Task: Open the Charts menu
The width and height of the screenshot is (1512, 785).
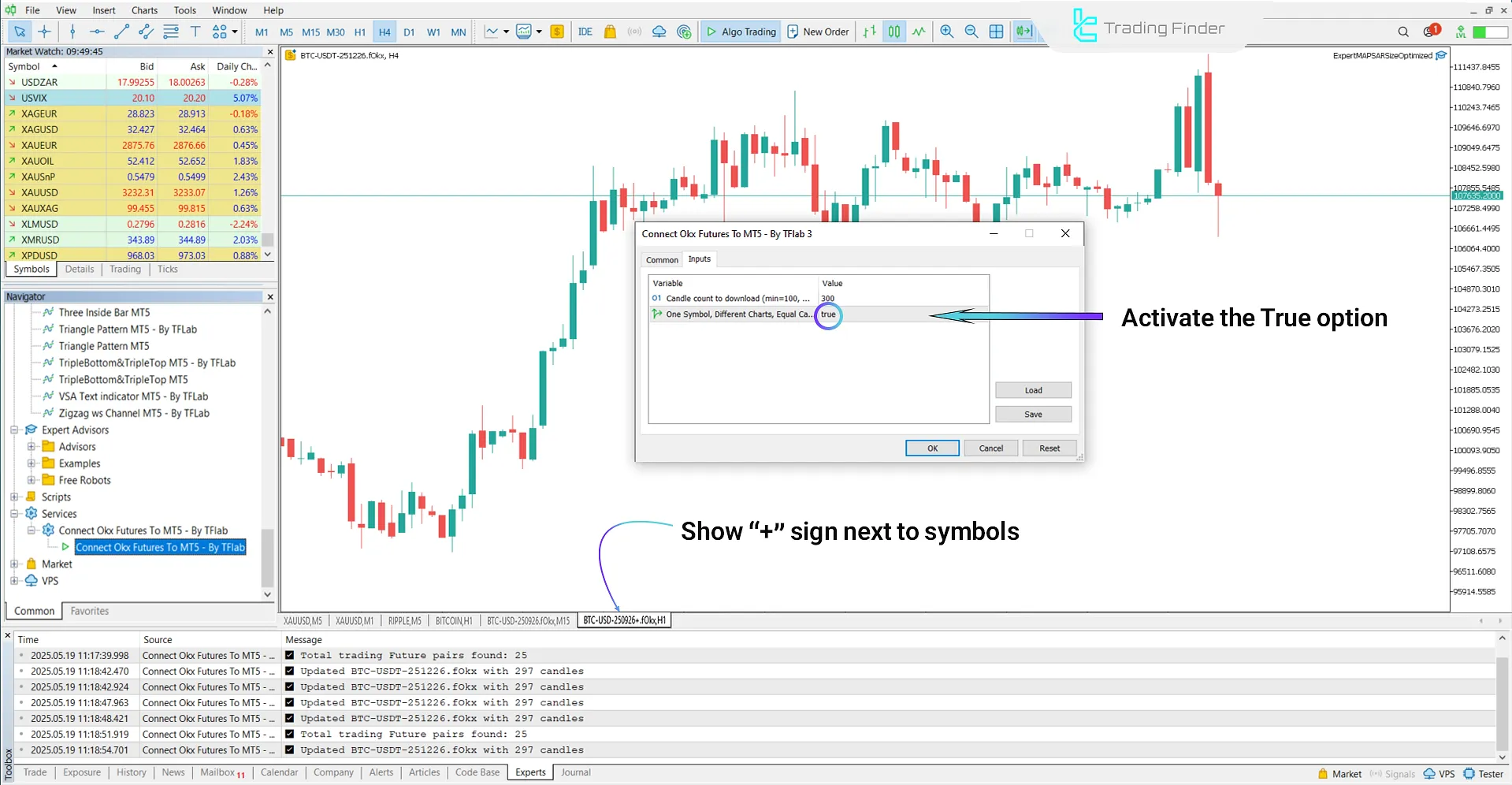Action: 144,10
